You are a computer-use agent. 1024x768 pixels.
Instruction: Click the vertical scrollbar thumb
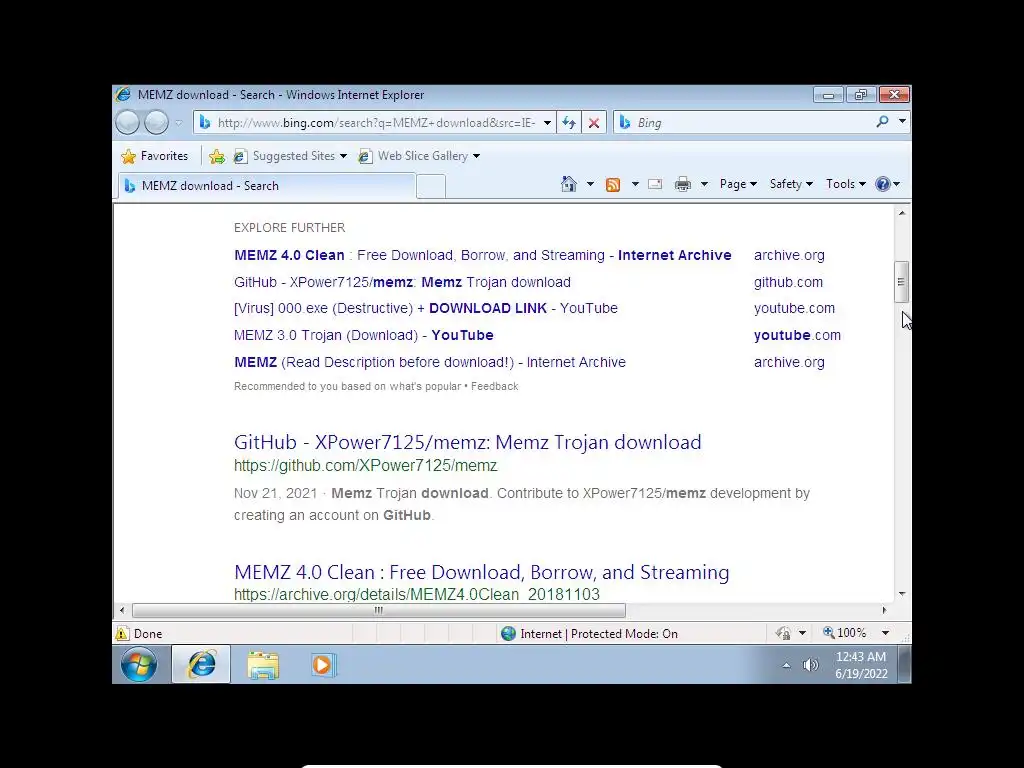pyautogui.click(x=901, y=282)
